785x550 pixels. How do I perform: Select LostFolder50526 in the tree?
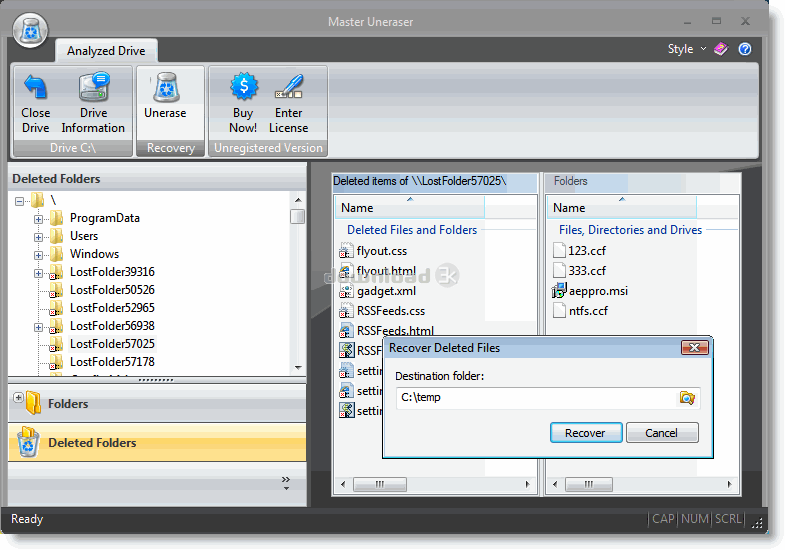click(112, 290)
